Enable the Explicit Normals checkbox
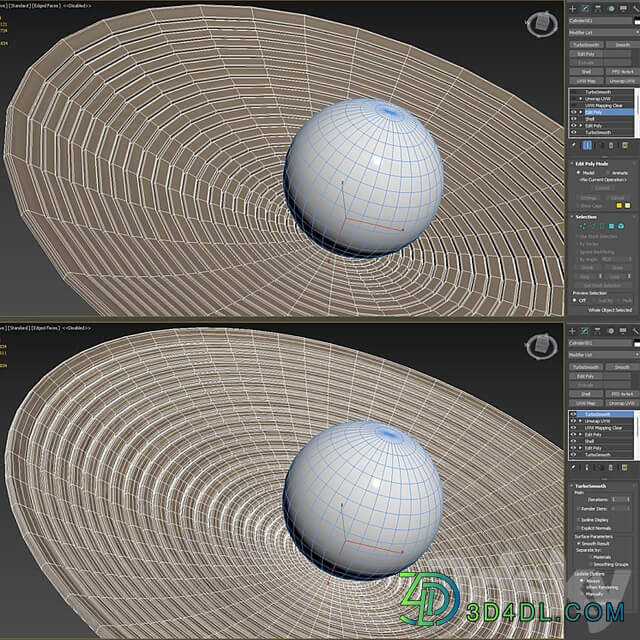 click(x=578, y=528)
